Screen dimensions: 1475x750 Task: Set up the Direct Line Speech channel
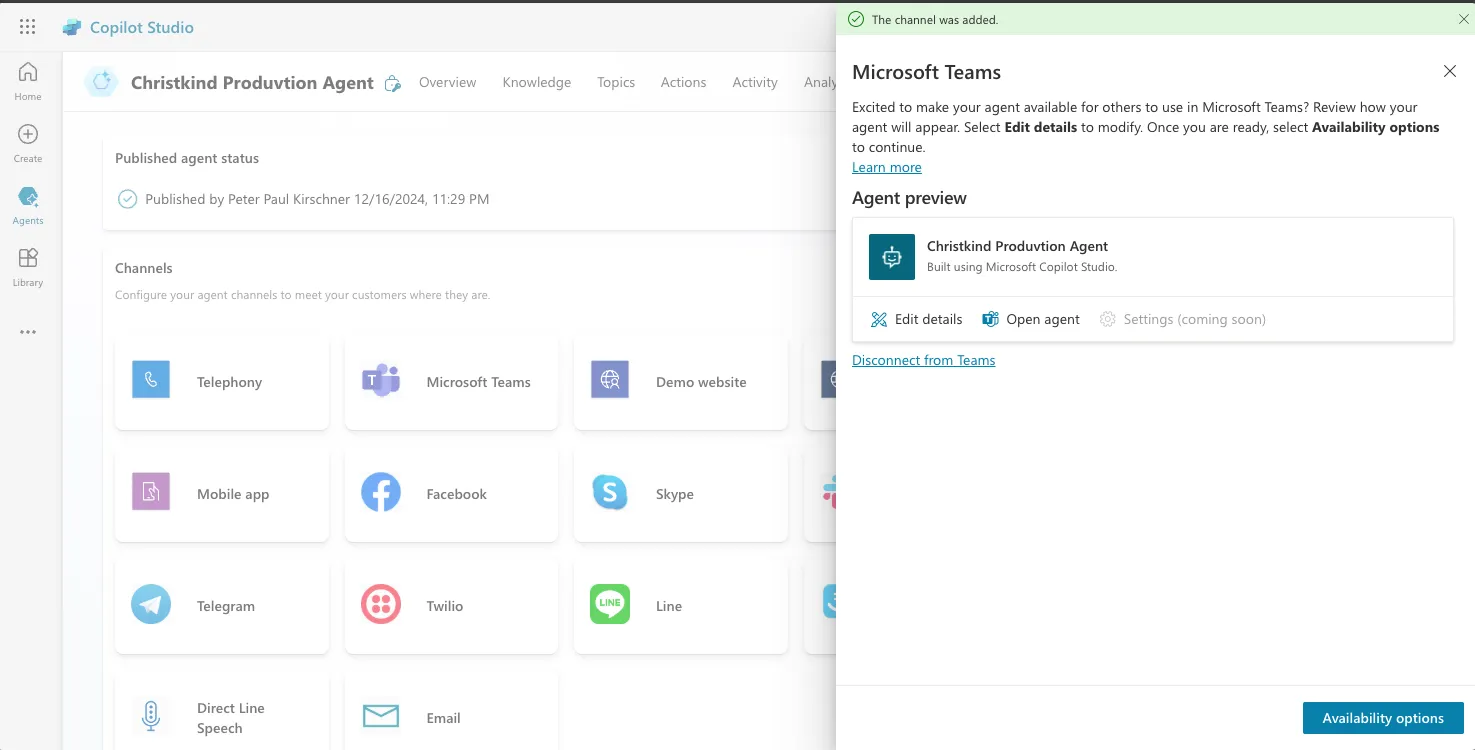pos(221,712)
